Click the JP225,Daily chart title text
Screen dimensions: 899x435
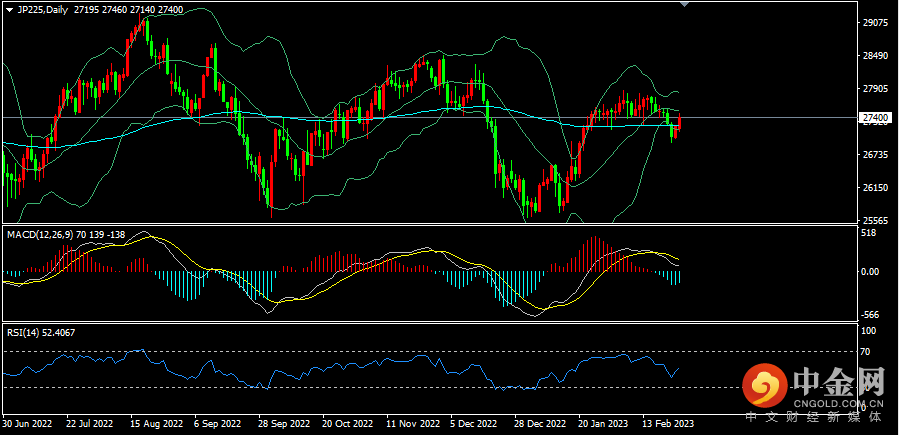pyautogui.click(x=43, y=8)
